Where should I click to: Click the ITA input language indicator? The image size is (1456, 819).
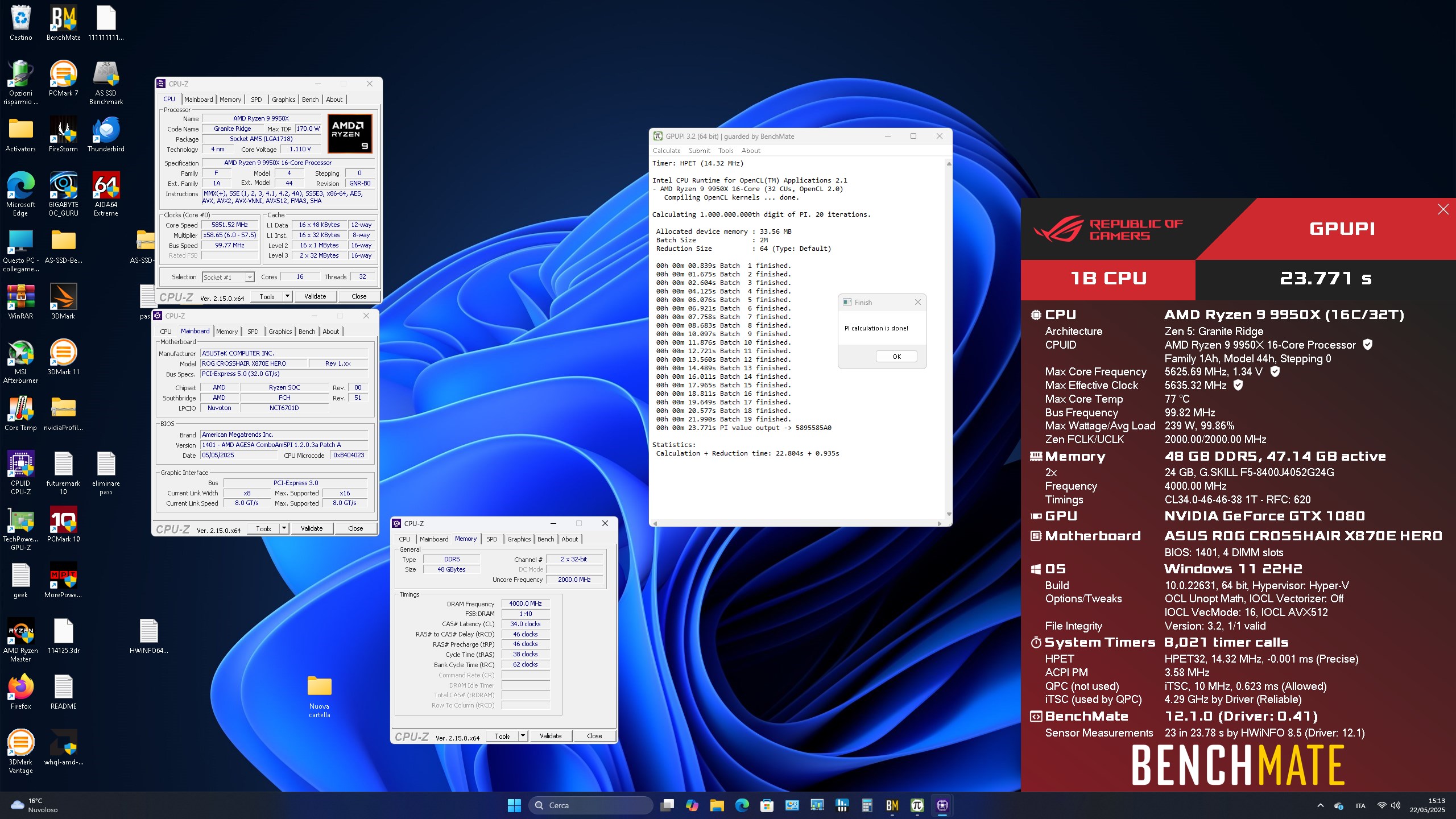tap(1360, 805)
